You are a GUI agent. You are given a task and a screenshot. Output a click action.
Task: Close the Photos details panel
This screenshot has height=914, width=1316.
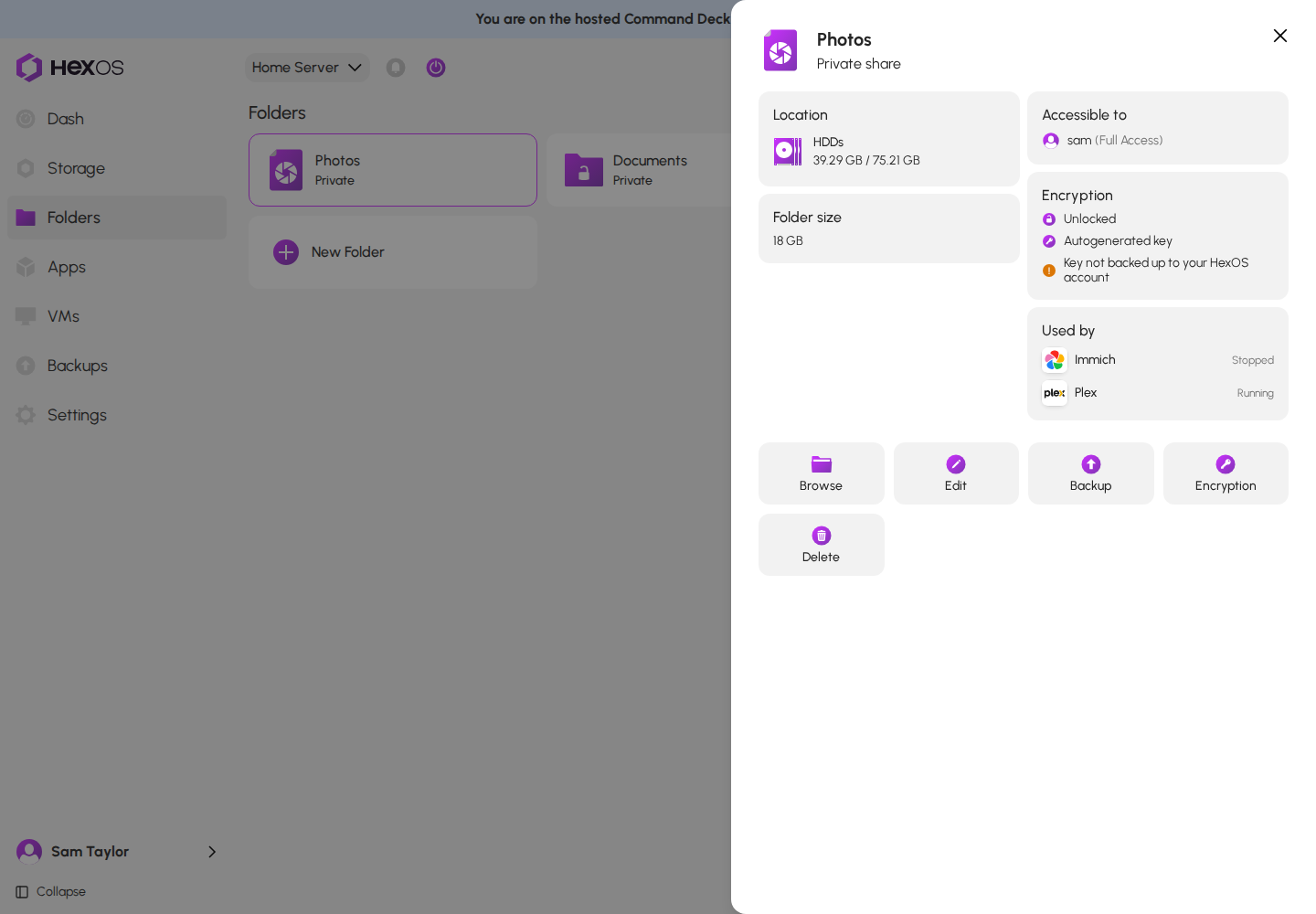click(x=1279, y=36)
